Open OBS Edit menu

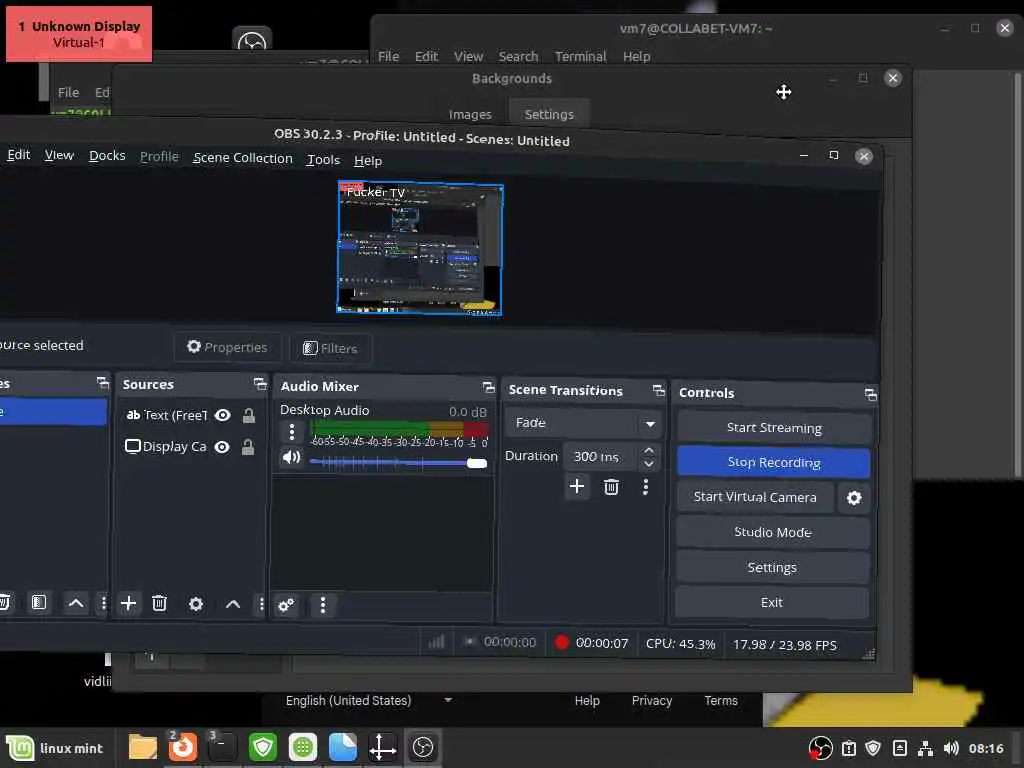click(x=18, y=155)
